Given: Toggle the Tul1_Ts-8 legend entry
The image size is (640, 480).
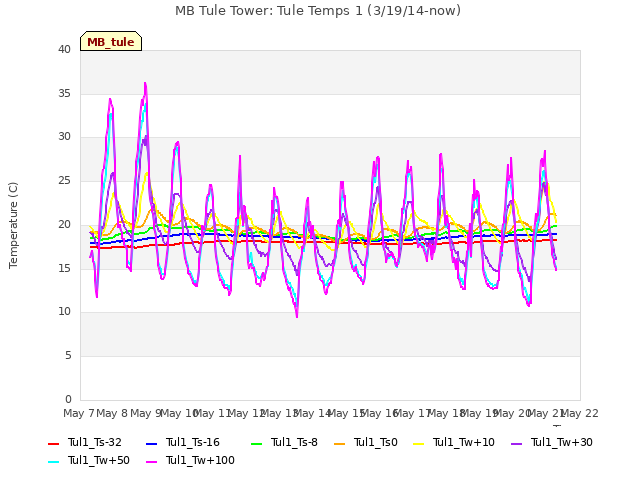Looking at the screenshot, I should pyautogui.click(x=284, y=442).
